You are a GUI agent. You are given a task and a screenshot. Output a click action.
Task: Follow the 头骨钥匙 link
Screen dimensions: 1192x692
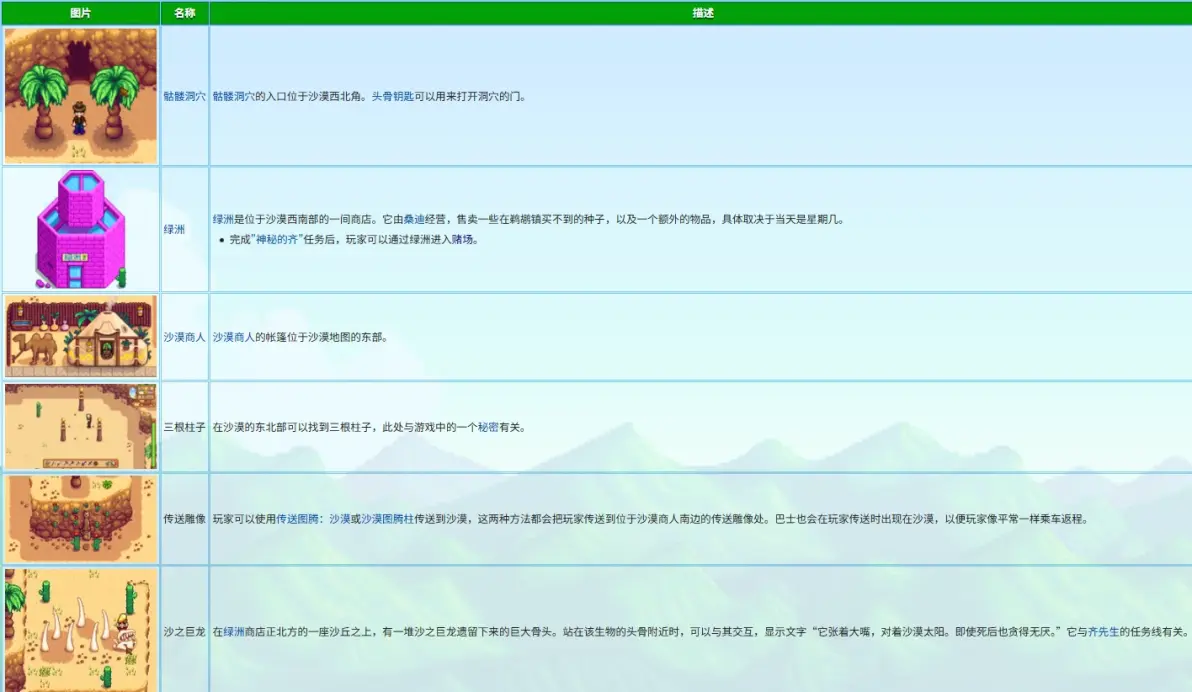point(392,97)
